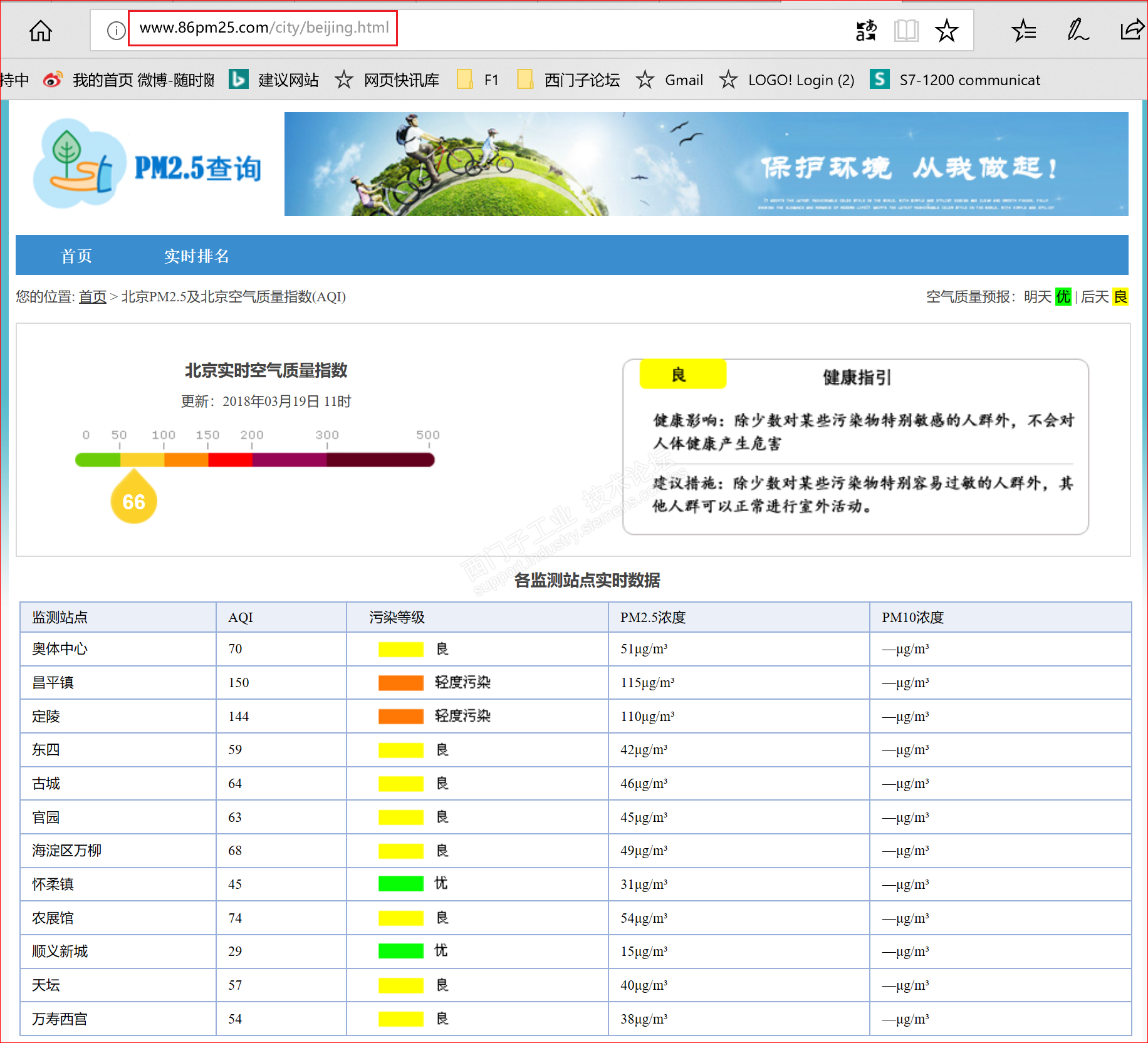Screen dimensions: 1148x1043
Task: Open the reading view book icon
Action: pyautogui.click(x=906, y=30)
